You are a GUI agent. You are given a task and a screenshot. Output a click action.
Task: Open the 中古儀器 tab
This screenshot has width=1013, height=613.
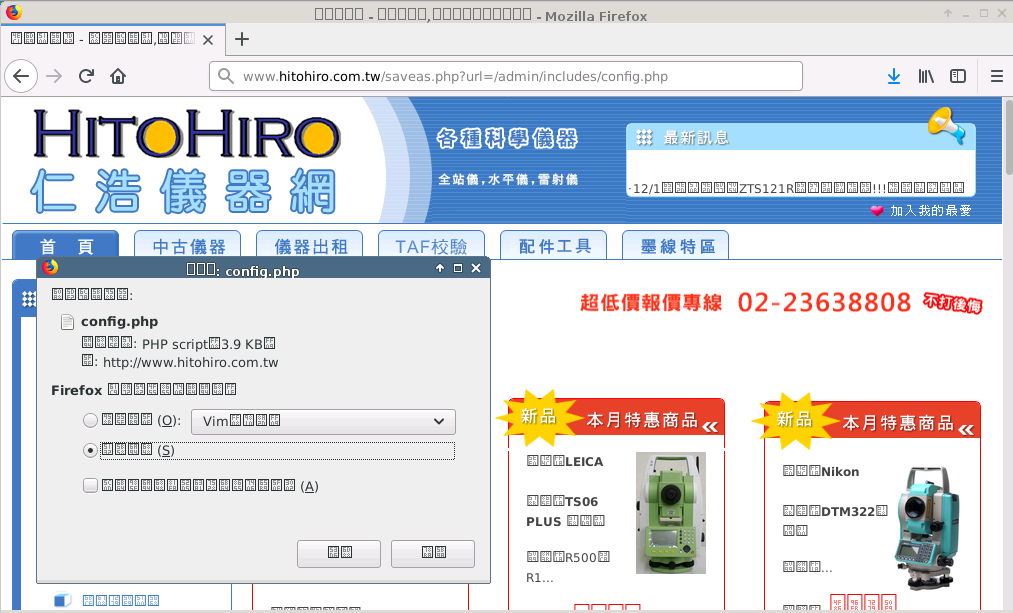tap(188, 245)
